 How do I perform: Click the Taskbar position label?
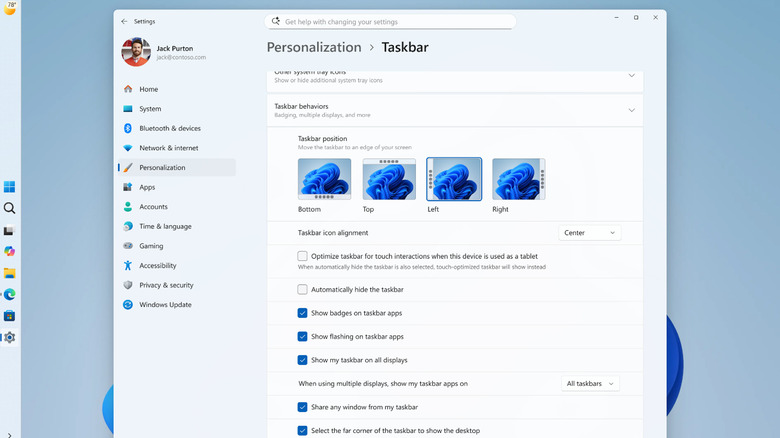[x=322, y=138]
